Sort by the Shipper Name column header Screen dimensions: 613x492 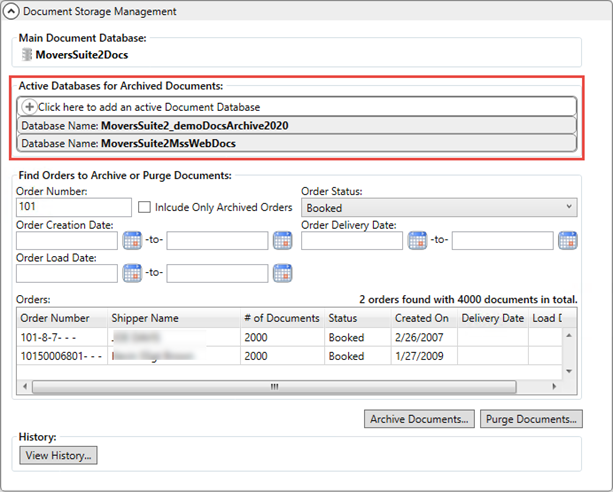tap(172, 318)
